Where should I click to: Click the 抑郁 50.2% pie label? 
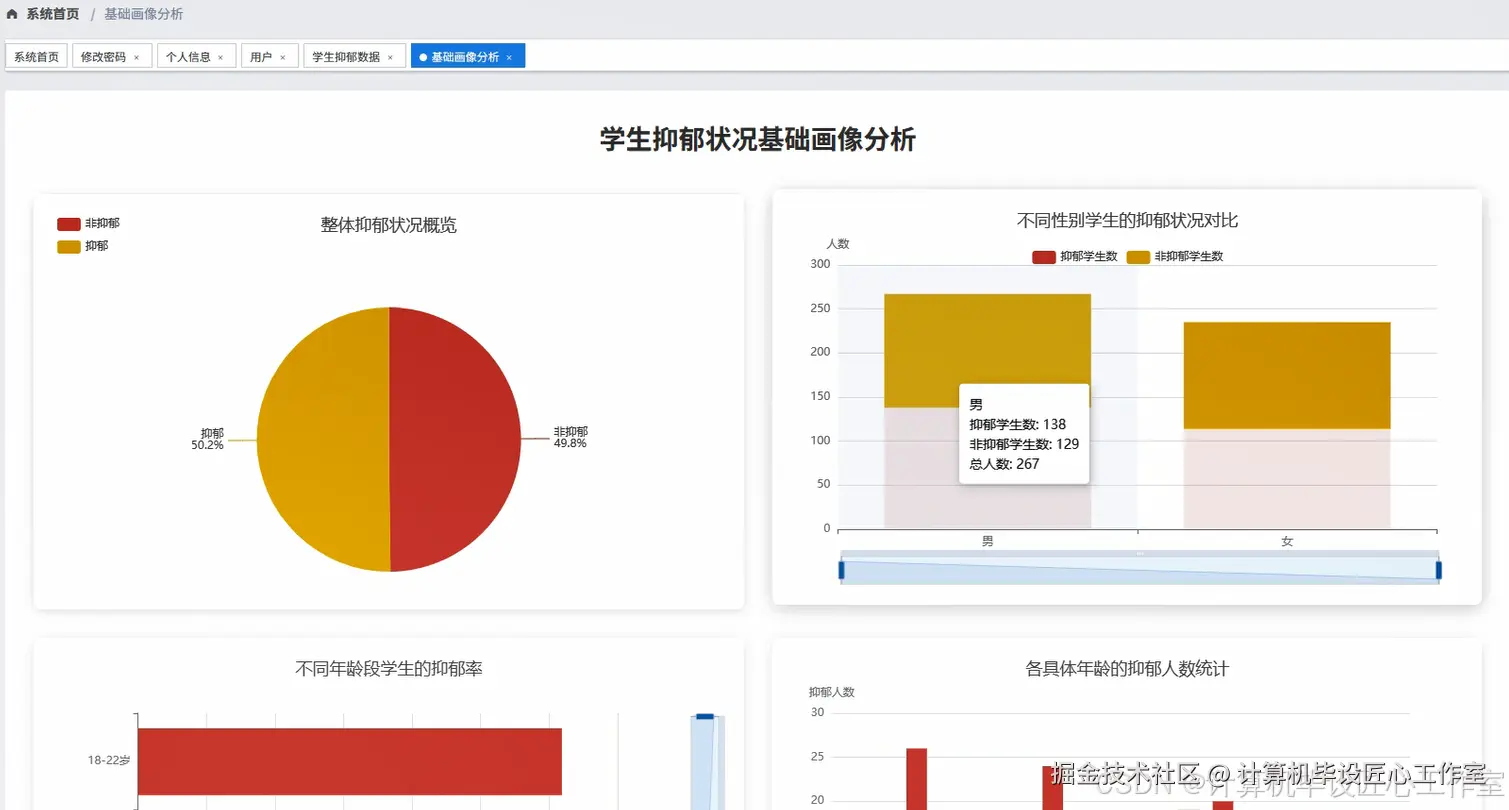208,439
